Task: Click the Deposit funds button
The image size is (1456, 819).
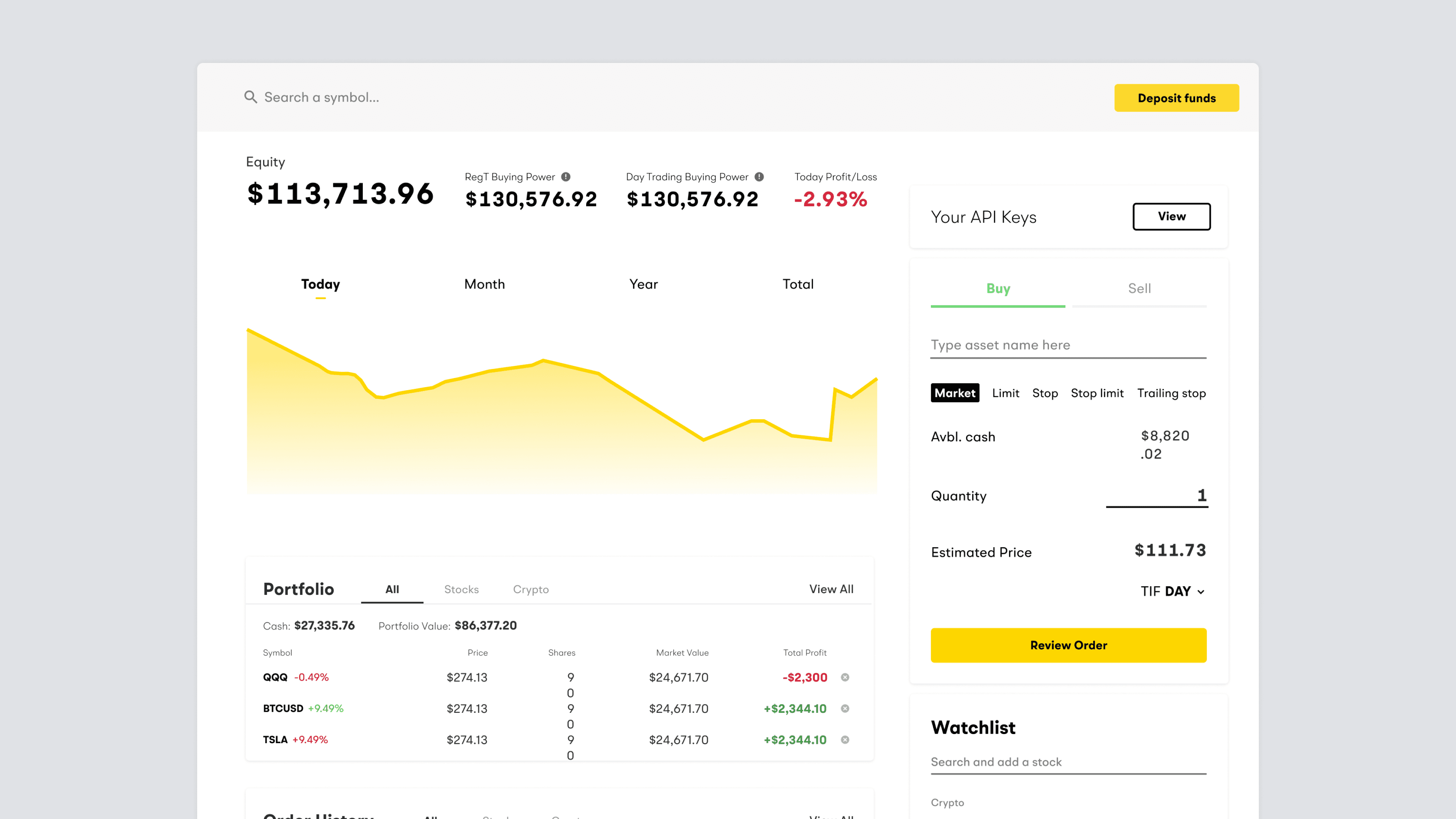Action: coord(1176,98)
